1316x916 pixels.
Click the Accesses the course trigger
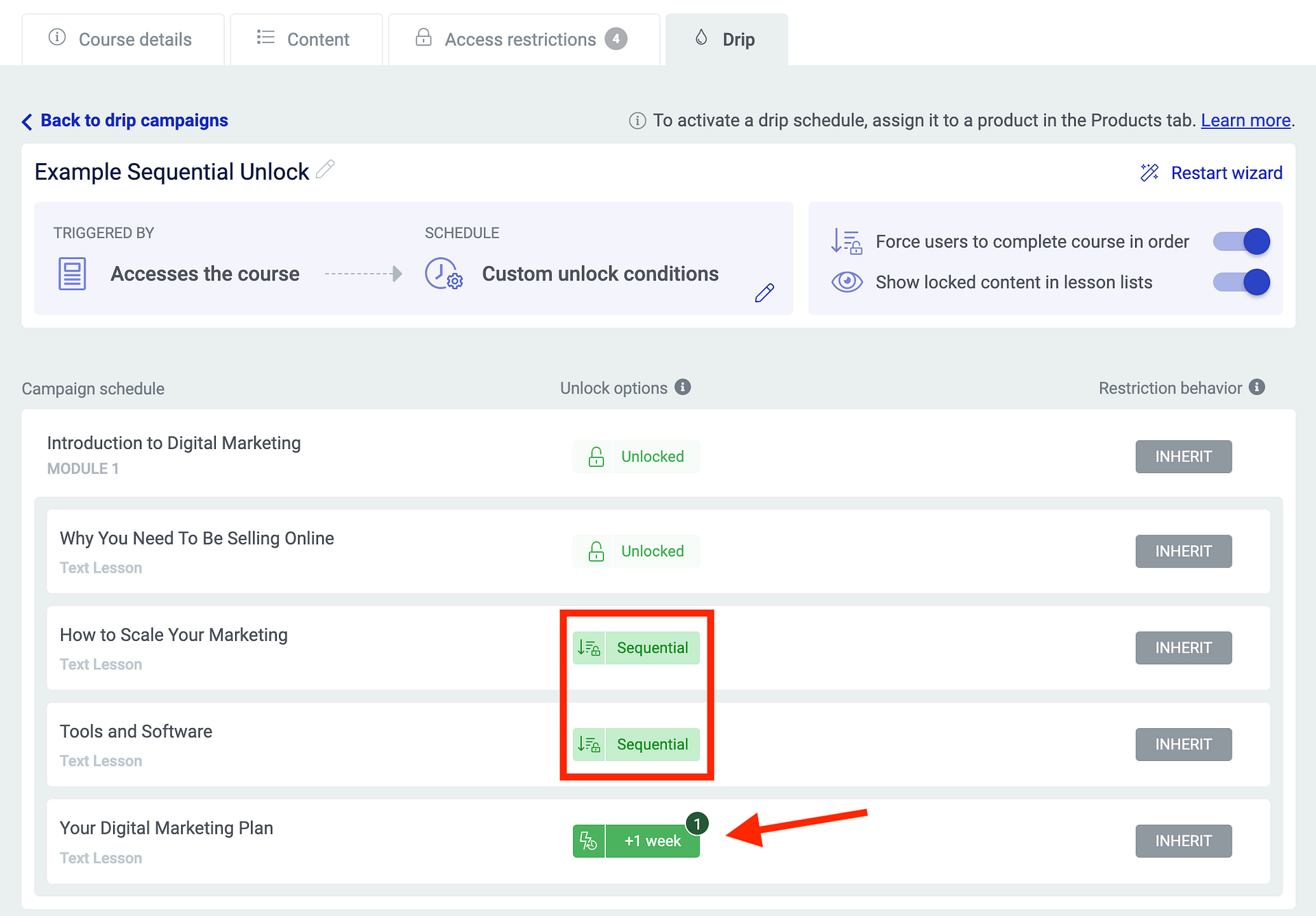(204, 274)
